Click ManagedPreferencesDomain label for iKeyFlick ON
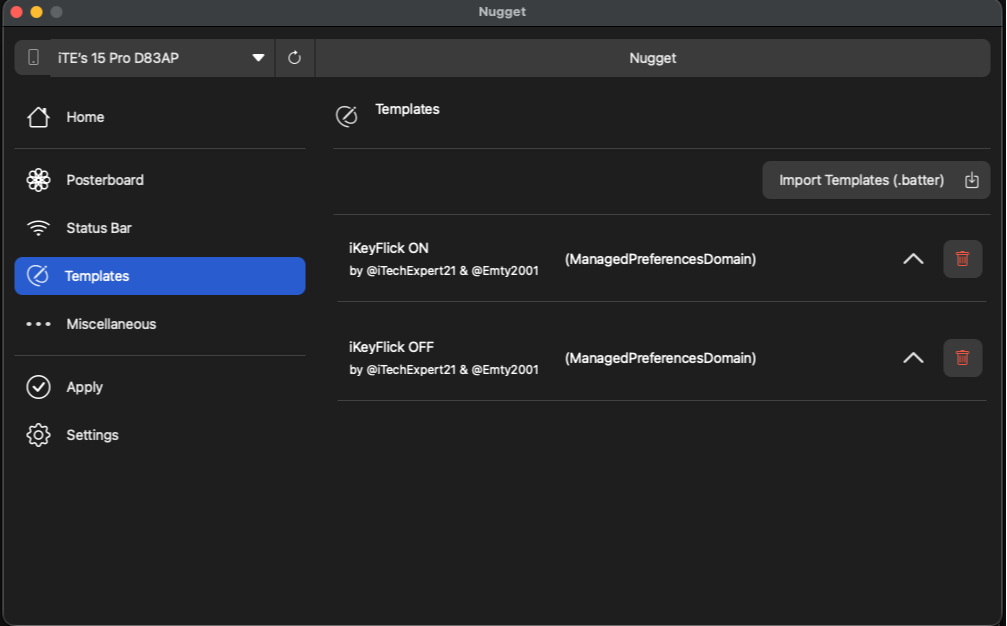1007x626 pixels. pos(660,259)
